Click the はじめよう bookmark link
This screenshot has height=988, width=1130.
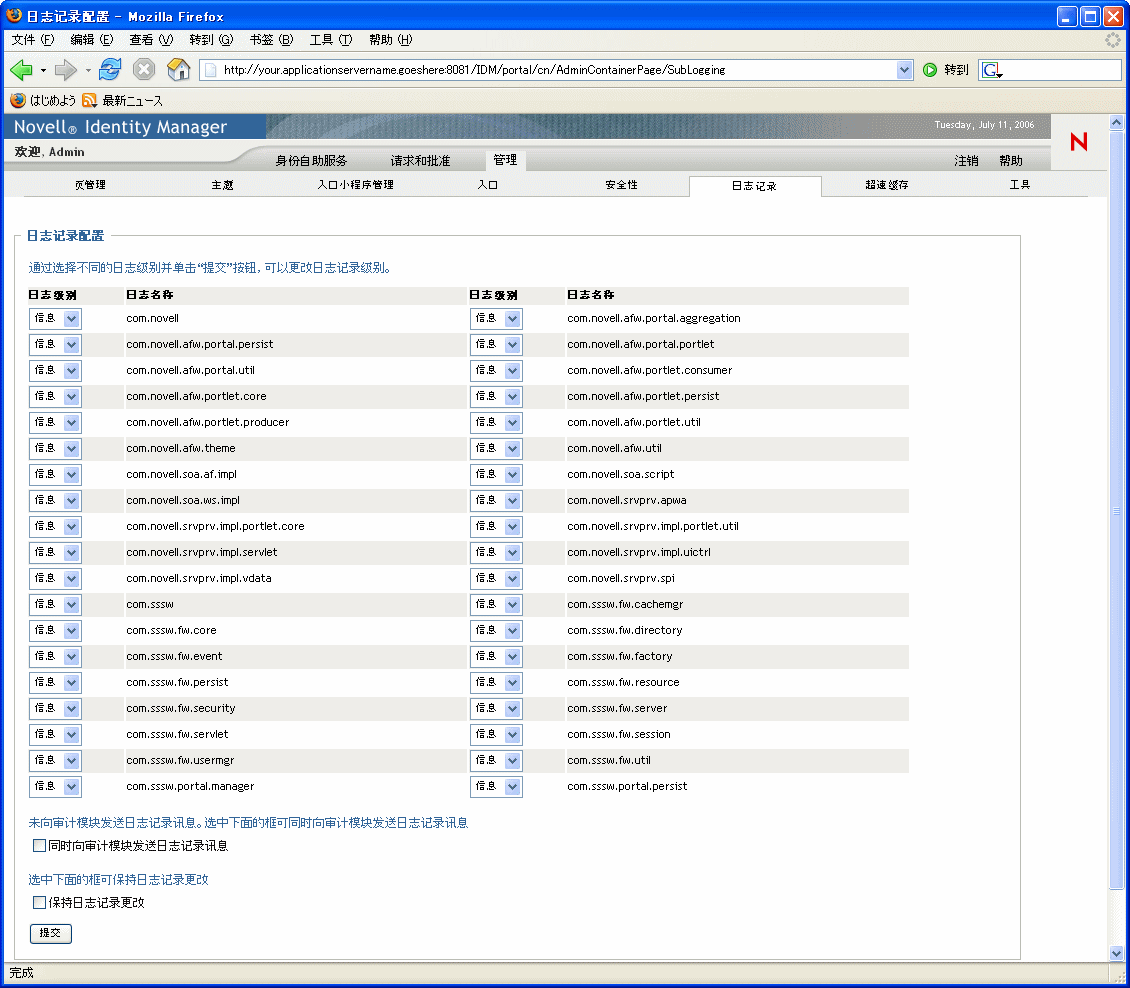coord(53,100)
